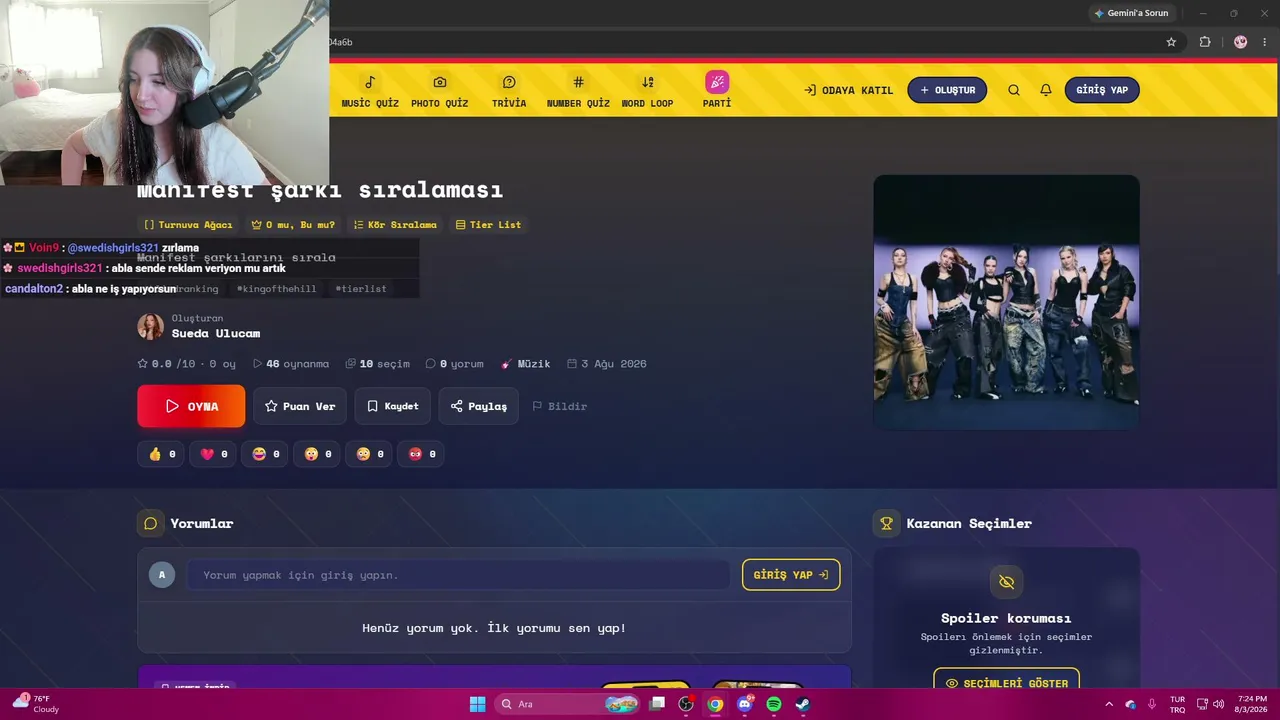Open the volume tray icon

pyautogui.click(x=1218, y=704)
